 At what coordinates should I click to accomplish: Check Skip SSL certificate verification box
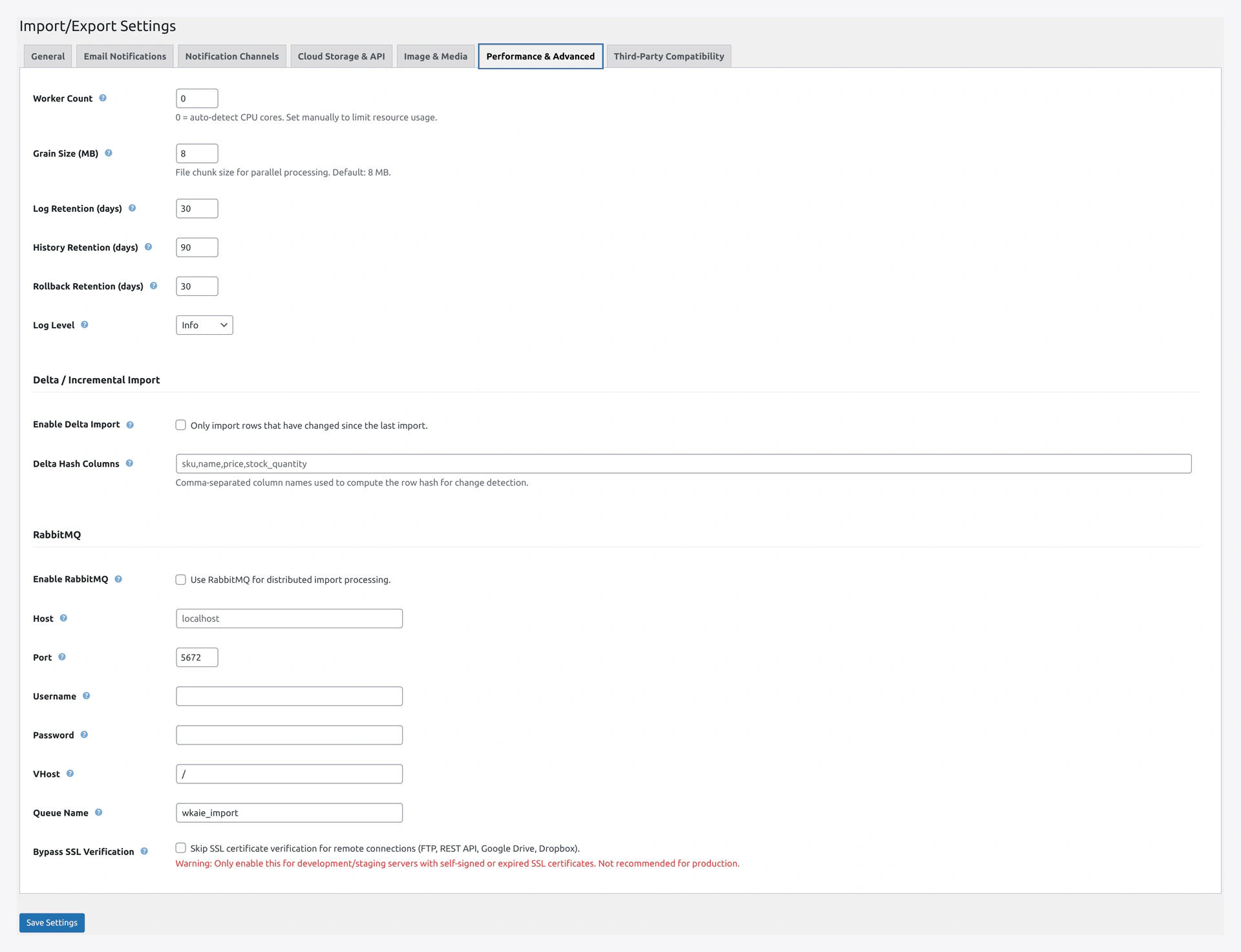click(x=181, y=848)
